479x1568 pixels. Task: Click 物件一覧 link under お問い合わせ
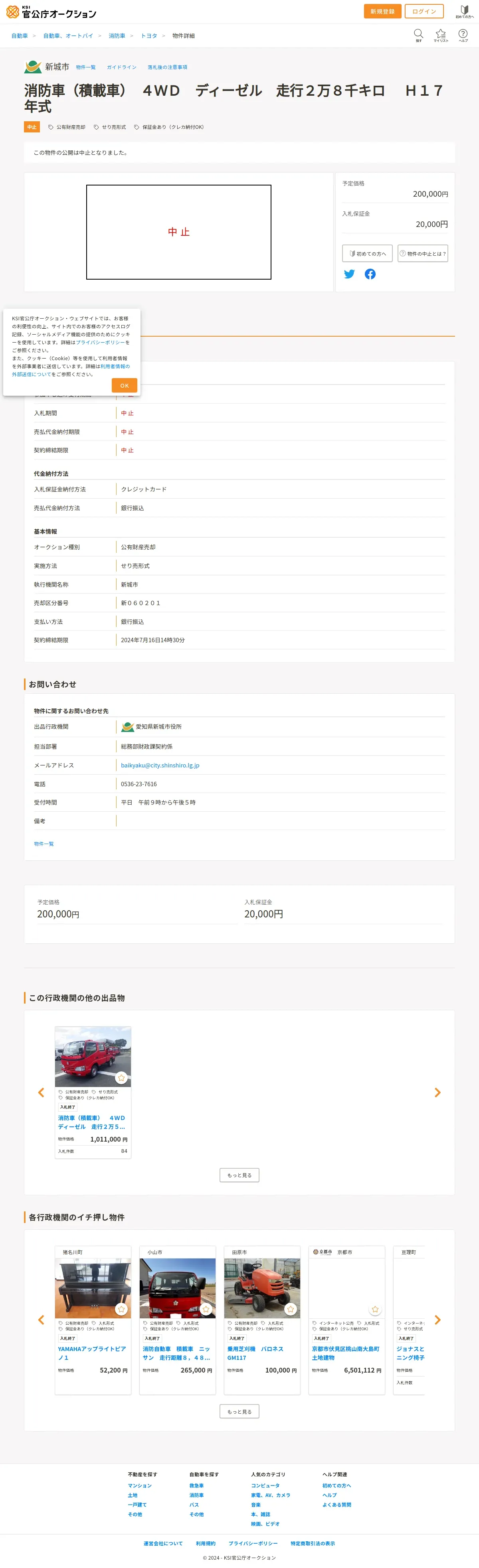(x=44, y=844)
